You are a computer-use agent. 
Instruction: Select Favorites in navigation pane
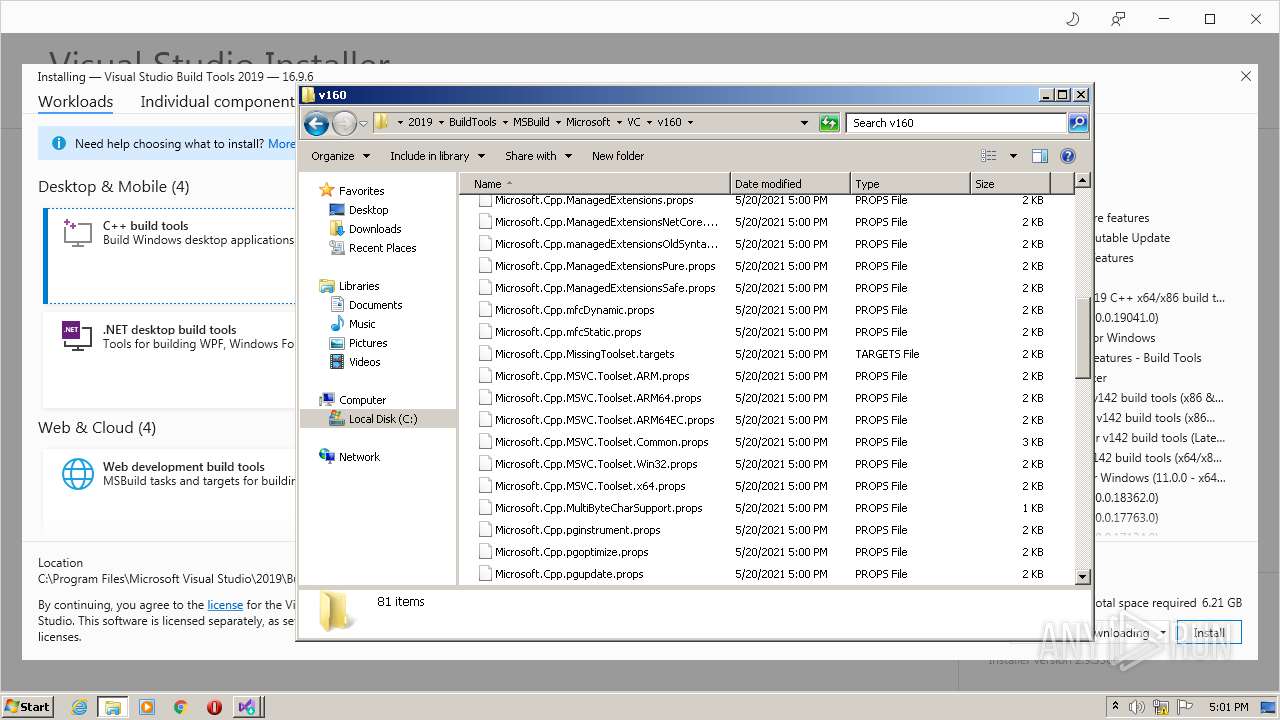tap(361, 191)
